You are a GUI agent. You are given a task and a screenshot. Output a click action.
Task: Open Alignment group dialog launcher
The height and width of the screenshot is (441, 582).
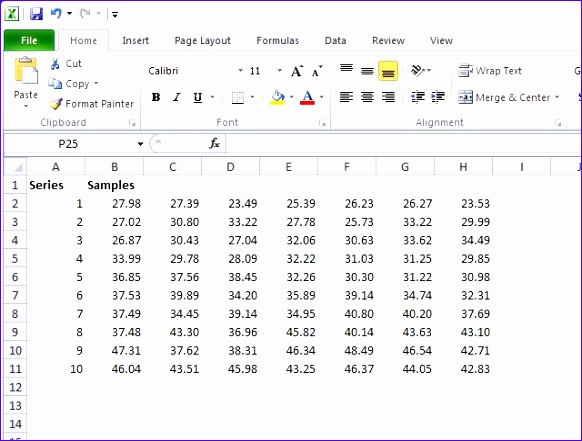coord(558,123)
